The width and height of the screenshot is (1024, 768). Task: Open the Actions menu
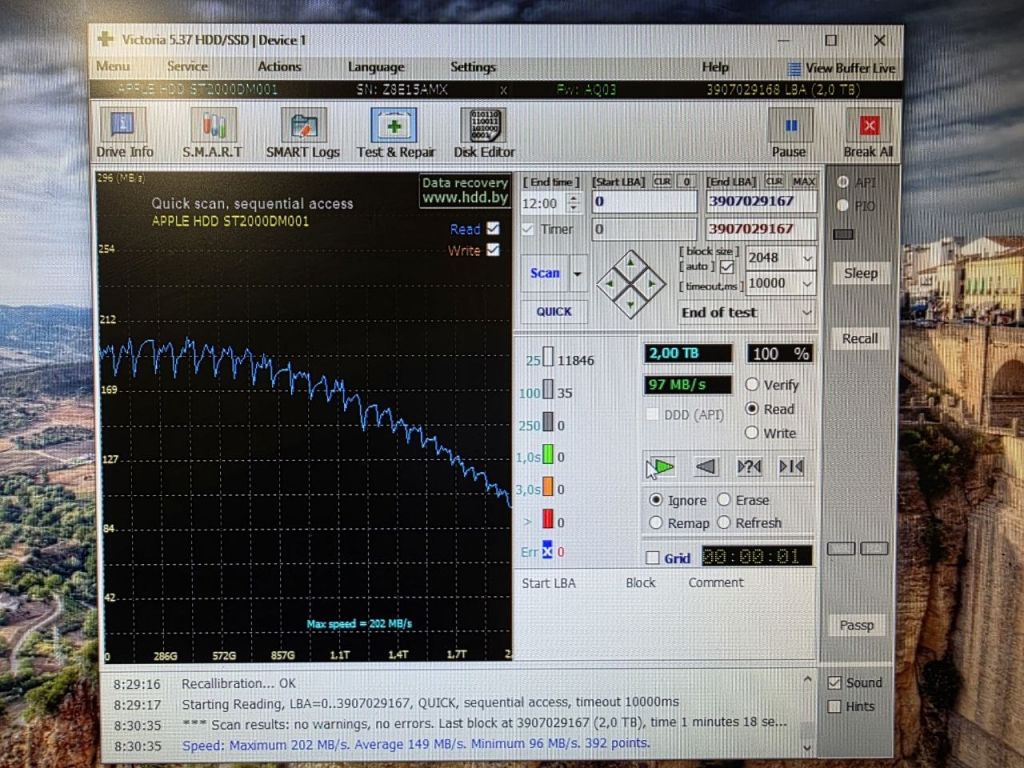click(280, 66)
